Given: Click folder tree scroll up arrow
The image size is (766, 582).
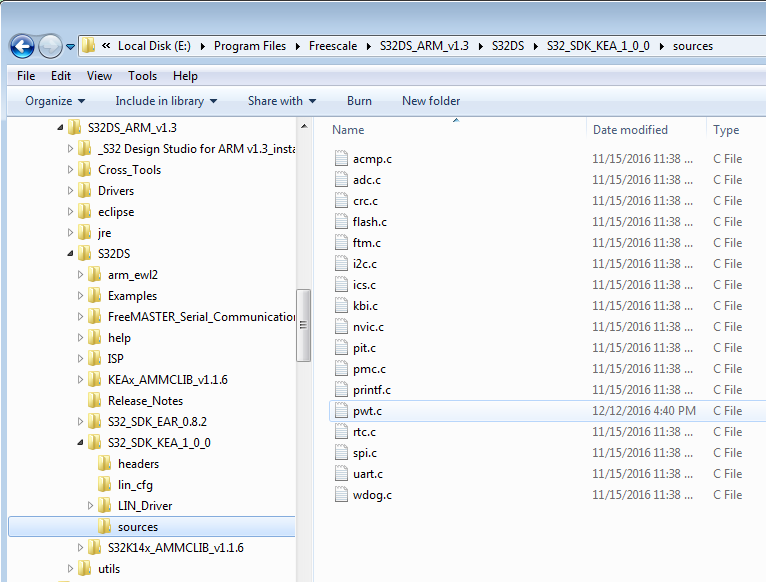Looking at the screenshot, I should (304, 126).
